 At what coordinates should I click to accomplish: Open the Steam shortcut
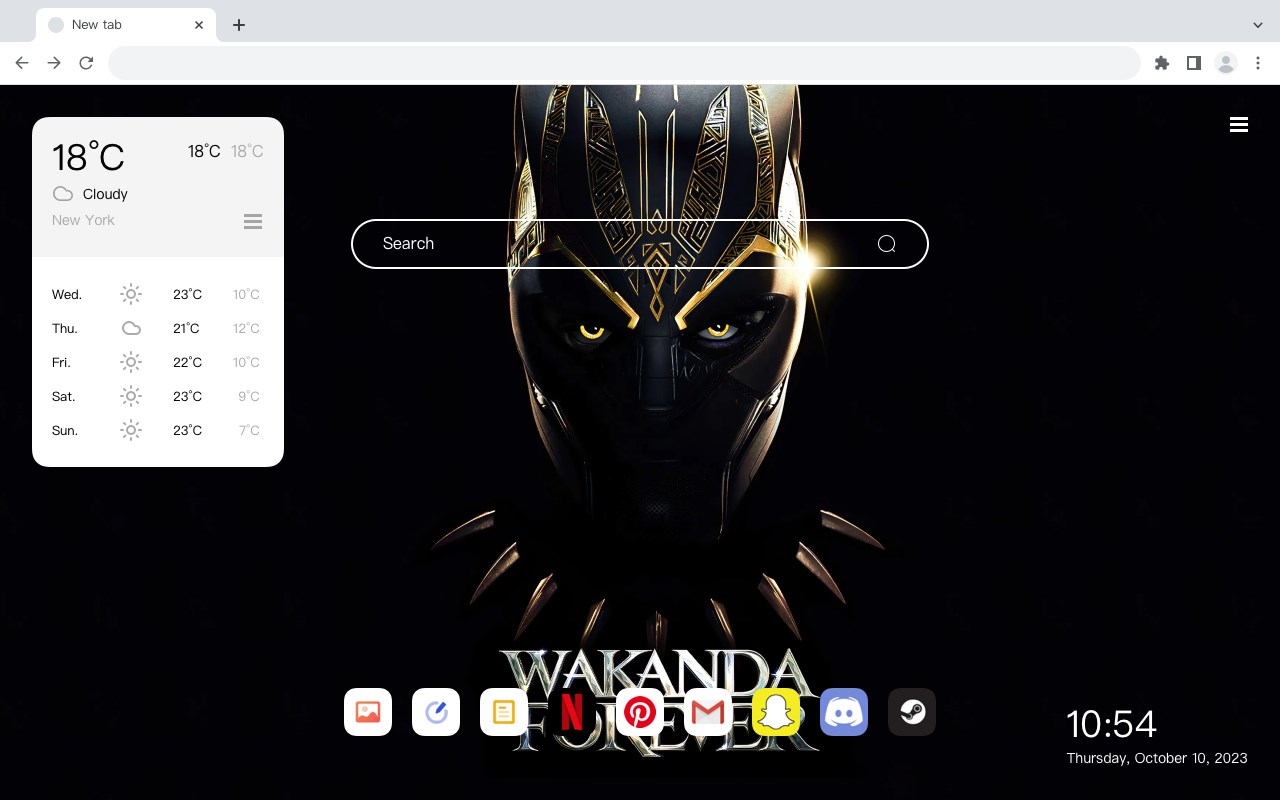912,712
